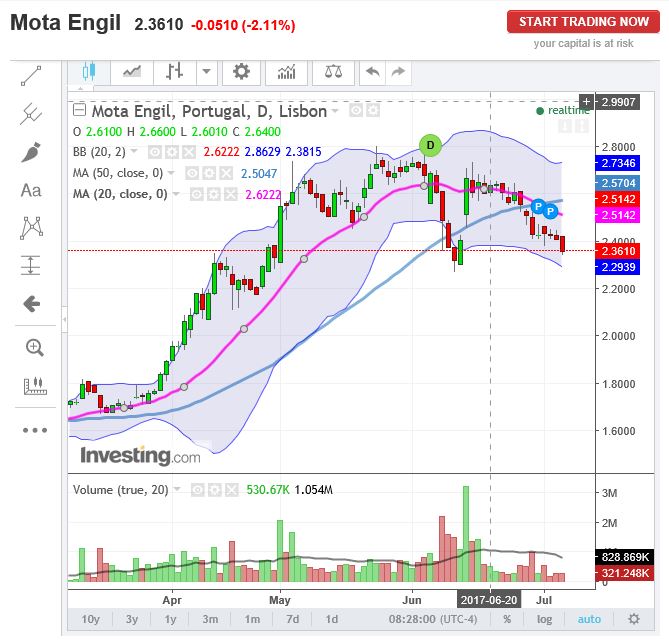Toggle log scale mode
Screen dimensions: 669x643
(x=544, y=619)
